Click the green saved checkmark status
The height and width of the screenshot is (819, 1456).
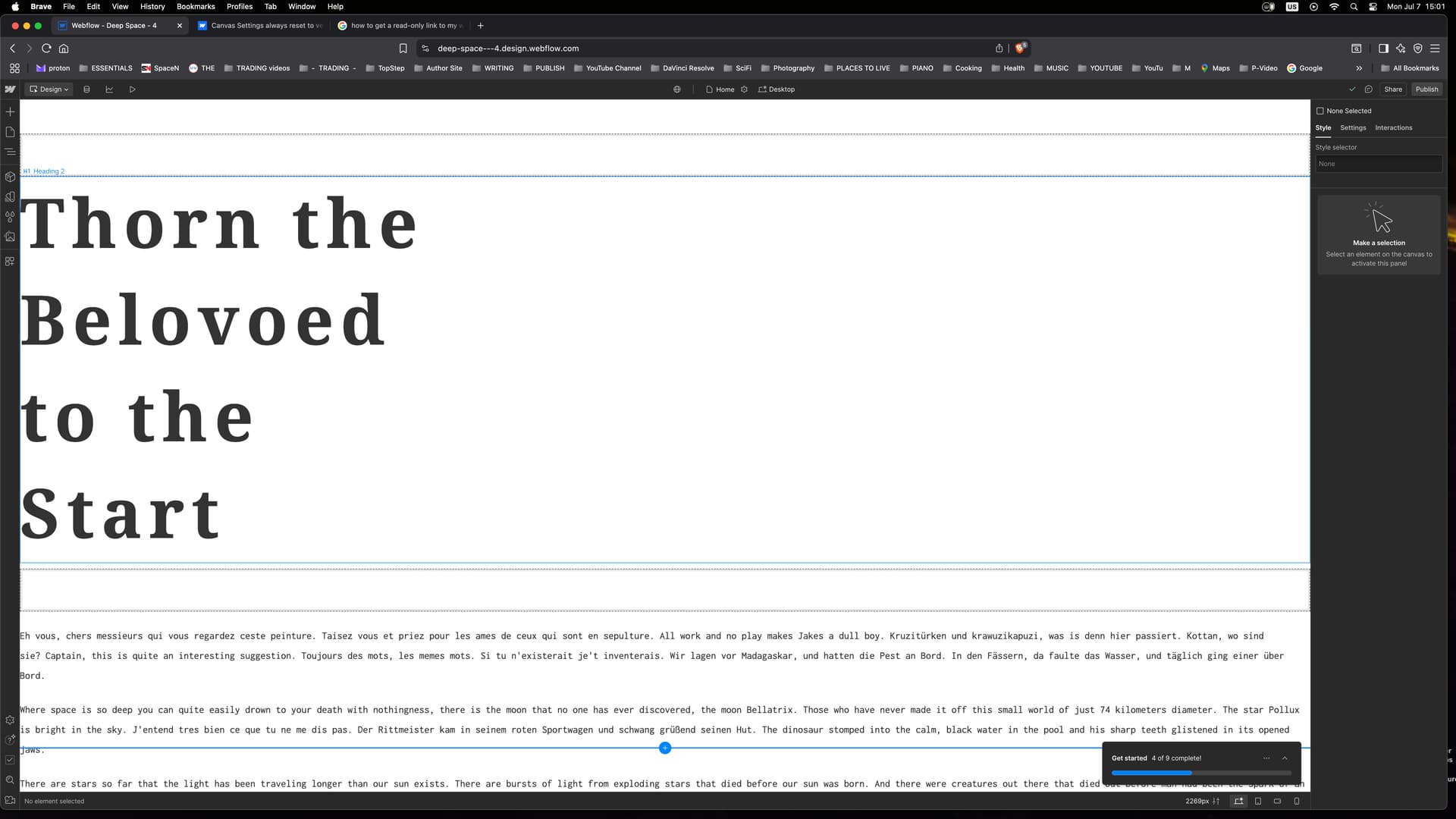(1352, 89)
